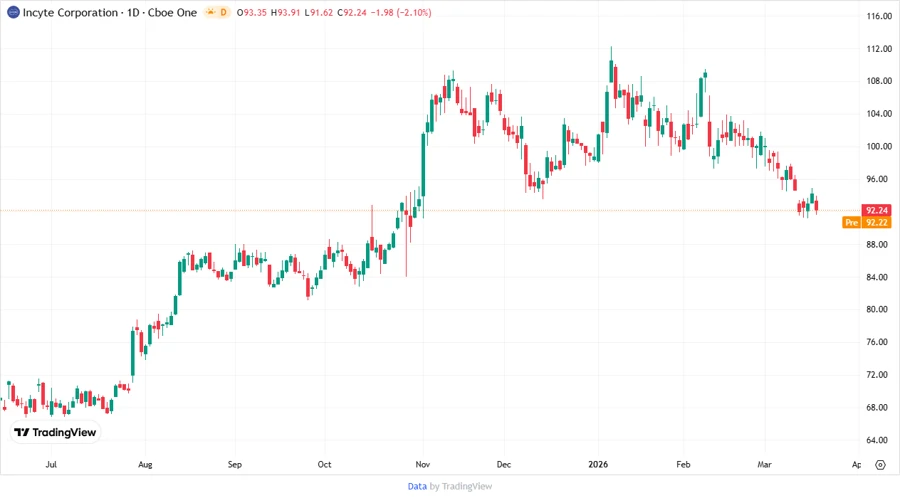Click the Feb label on time axis

(683, 464)
